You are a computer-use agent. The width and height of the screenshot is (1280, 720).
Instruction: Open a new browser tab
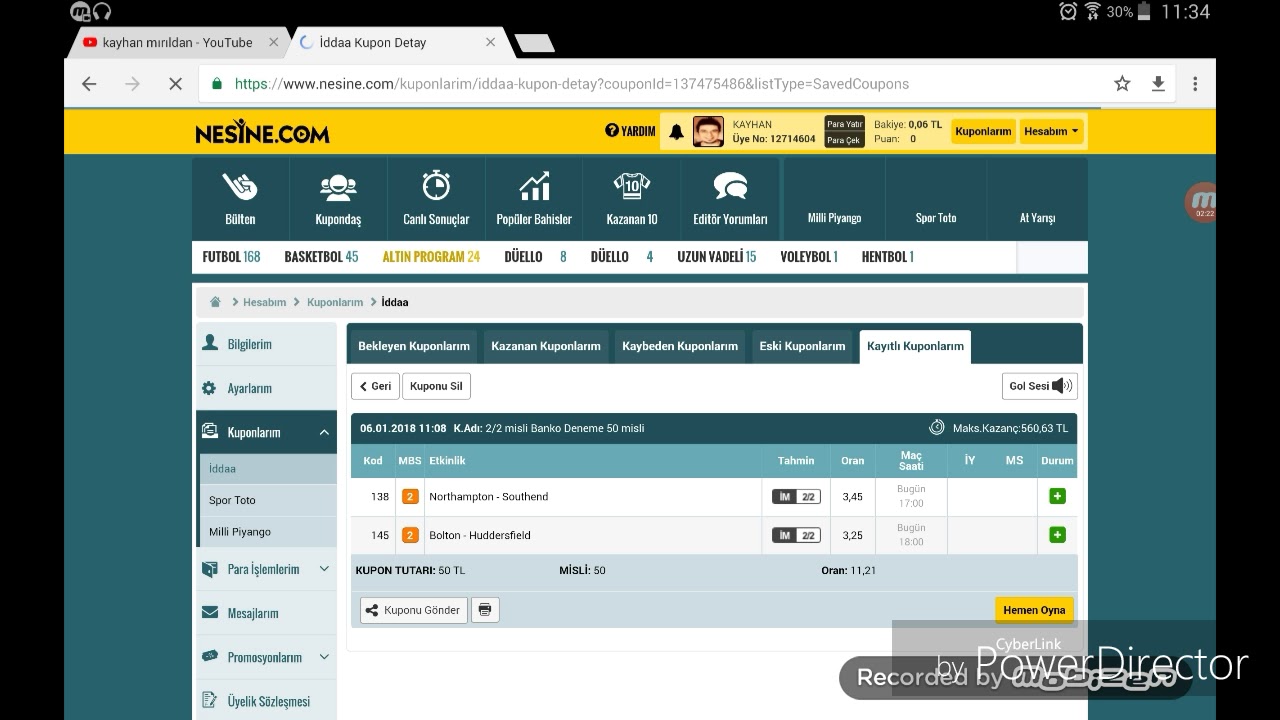[534, 43]
